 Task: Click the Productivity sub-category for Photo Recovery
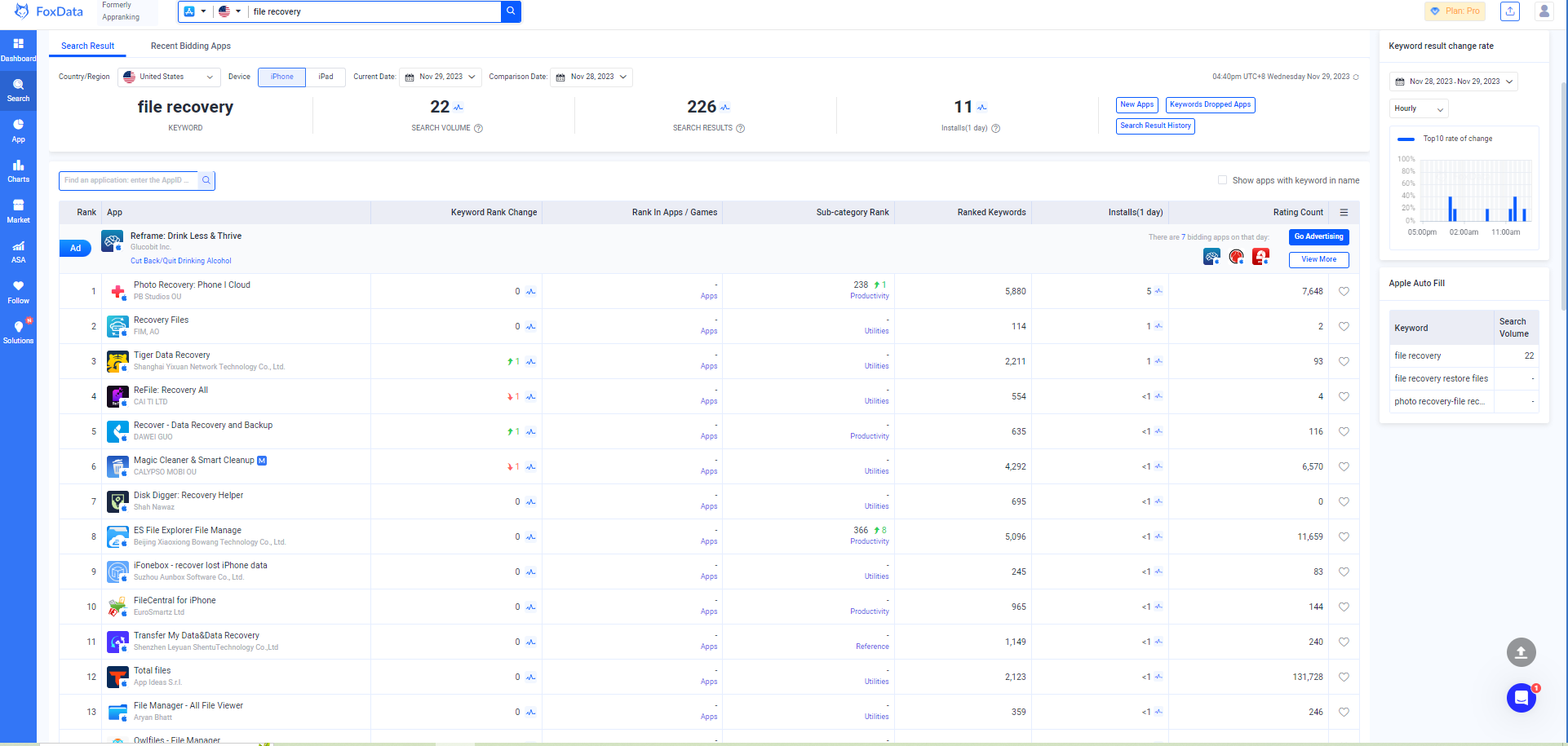click(869, 296)
